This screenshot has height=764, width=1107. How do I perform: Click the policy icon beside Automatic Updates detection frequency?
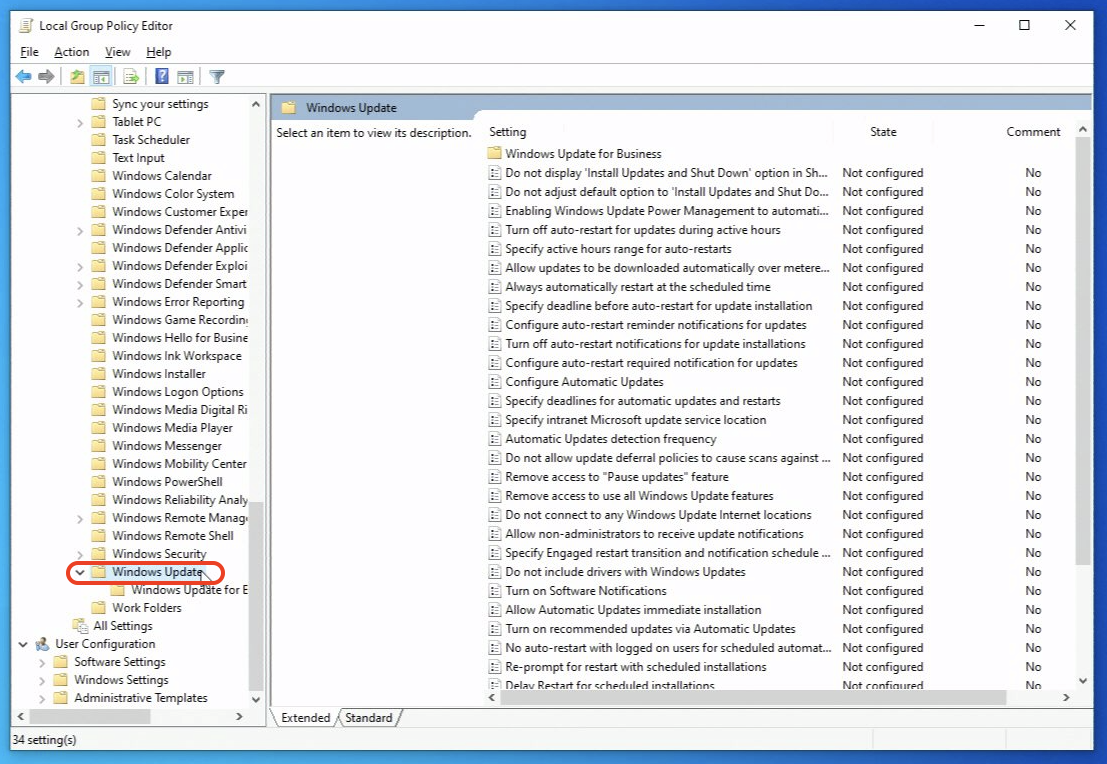pos(495,439)
